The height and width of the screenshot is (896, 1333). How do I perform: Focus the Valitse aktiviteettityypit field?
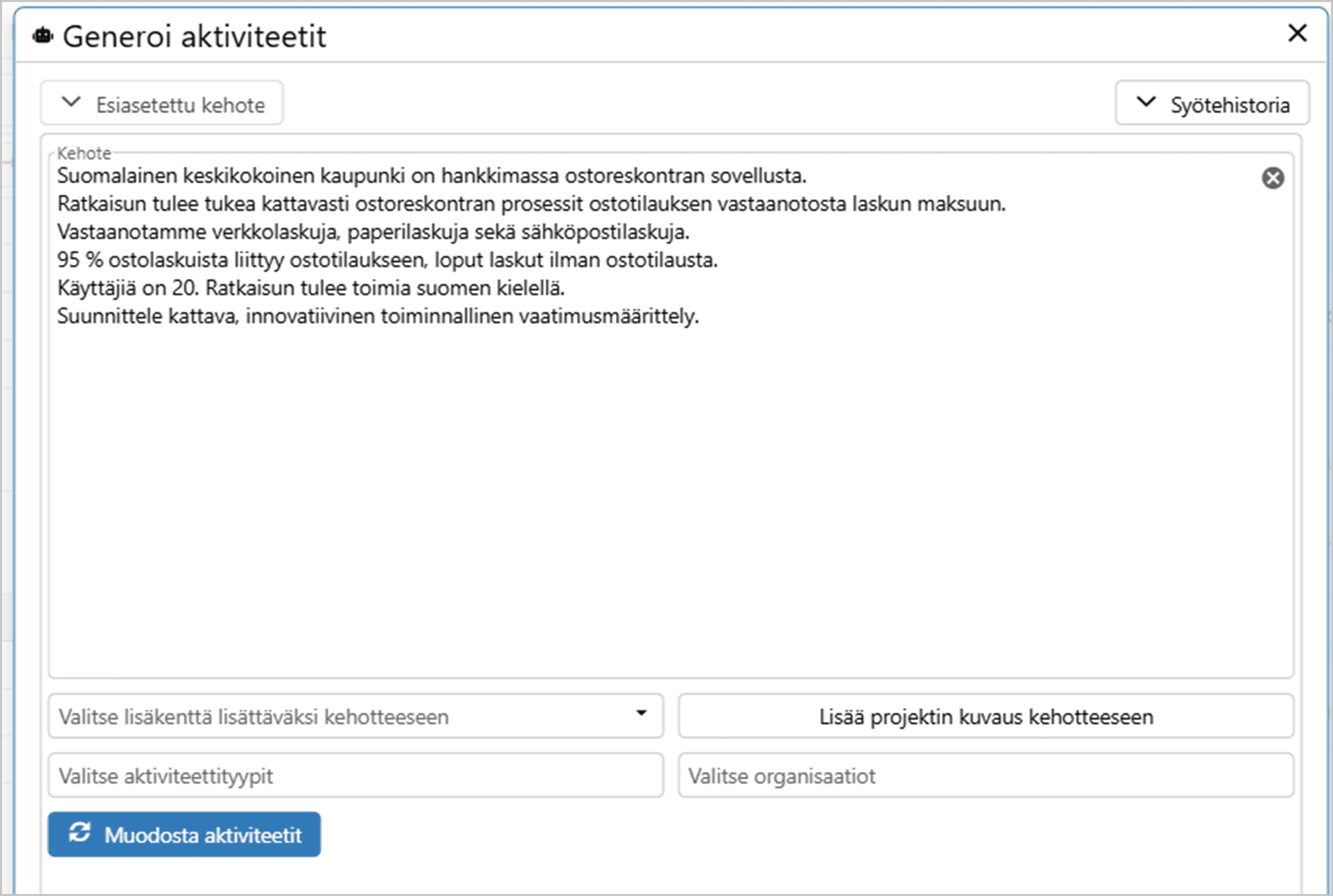[x=355, y=776]
